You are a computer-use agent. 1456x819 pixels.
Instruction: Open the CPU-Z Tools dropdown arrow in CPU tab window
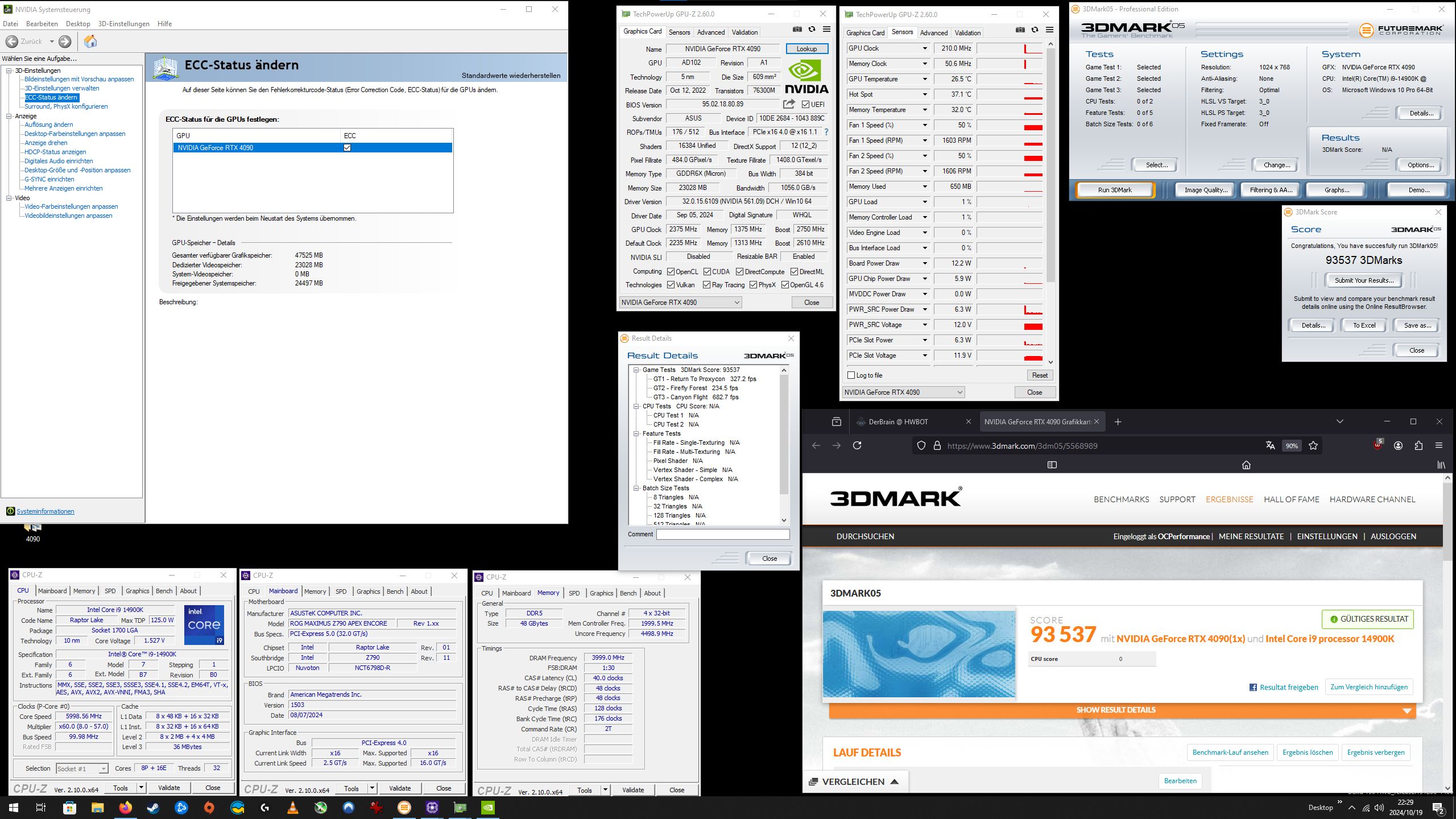click(141, 787)
